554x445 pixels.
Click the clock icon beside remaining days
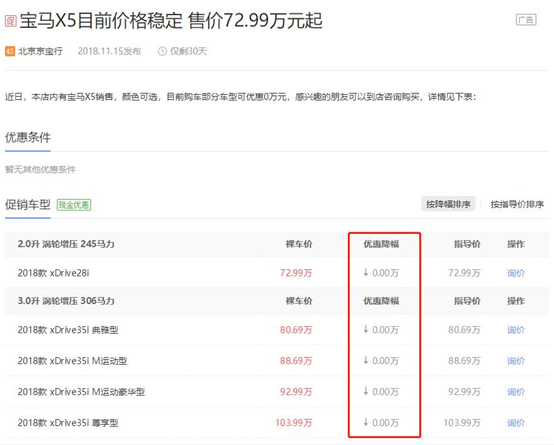(162, 52)
